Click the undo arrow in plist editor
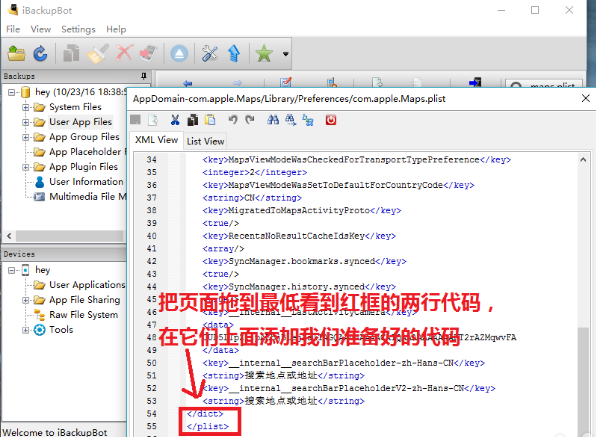Viewport: 596px width, 437px height. click(233, 120)
